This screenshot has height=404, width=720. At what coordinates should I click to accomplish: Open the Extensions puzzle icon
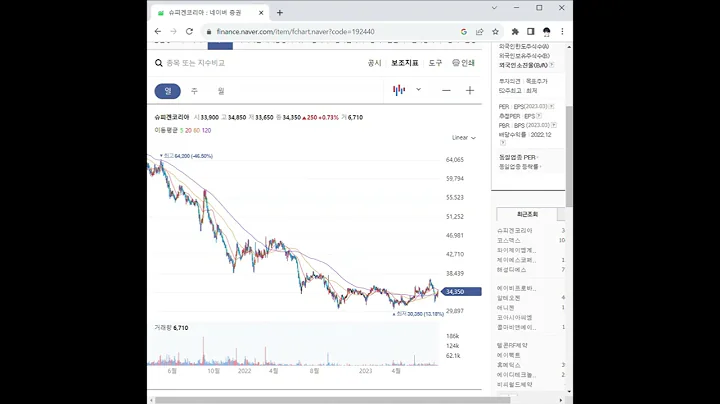pos(515,32)
